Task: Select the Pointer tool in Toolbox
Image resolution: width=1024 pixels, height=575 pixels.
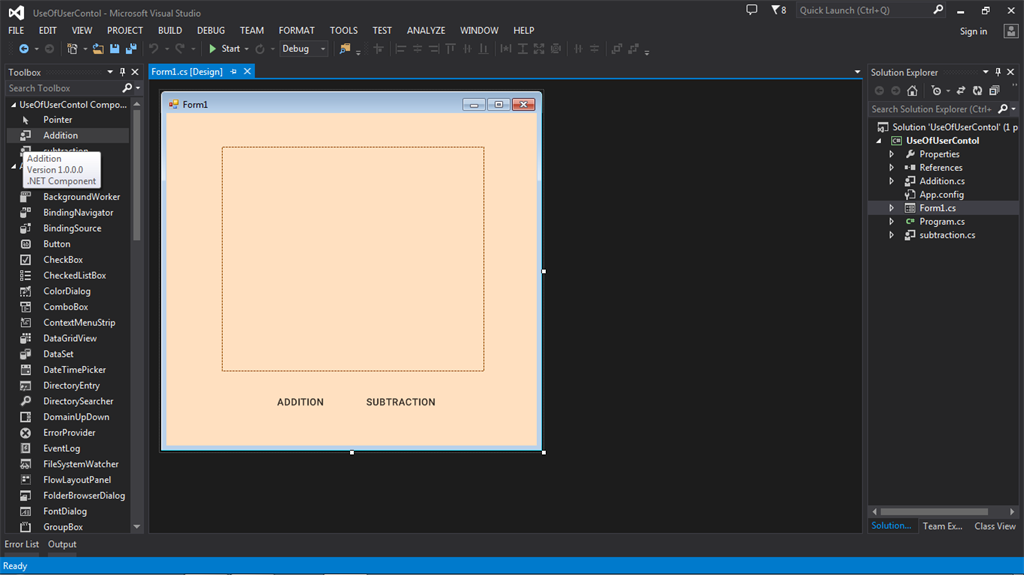Action: click(57, 120)
